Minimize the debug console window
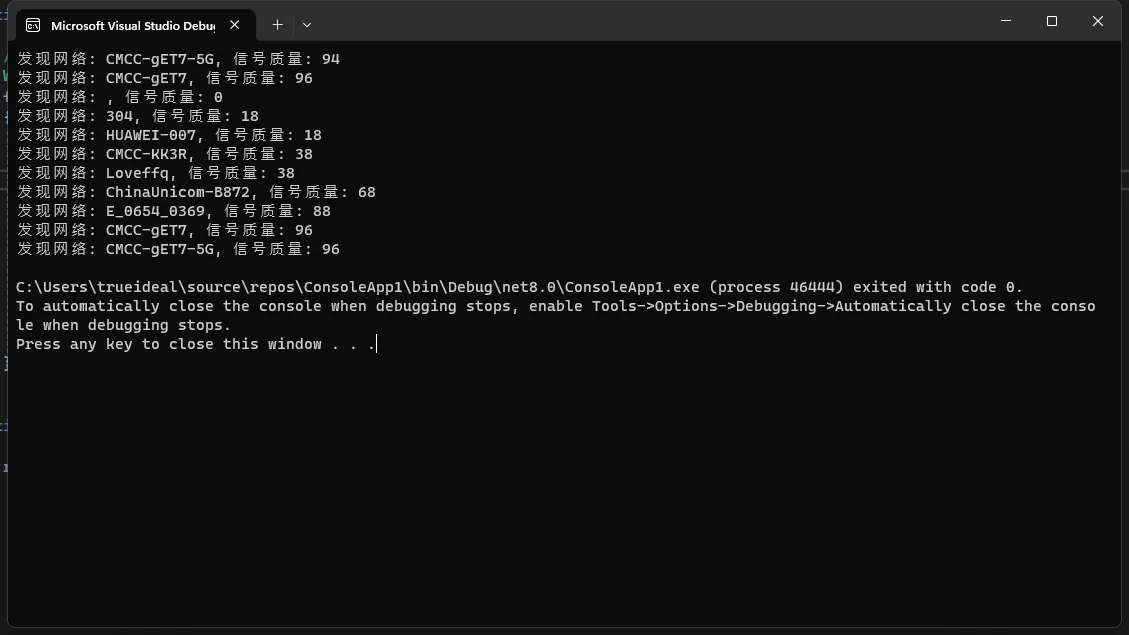Image resolution: width=1129 pixels, height=635 pixels. point(1006,21)
